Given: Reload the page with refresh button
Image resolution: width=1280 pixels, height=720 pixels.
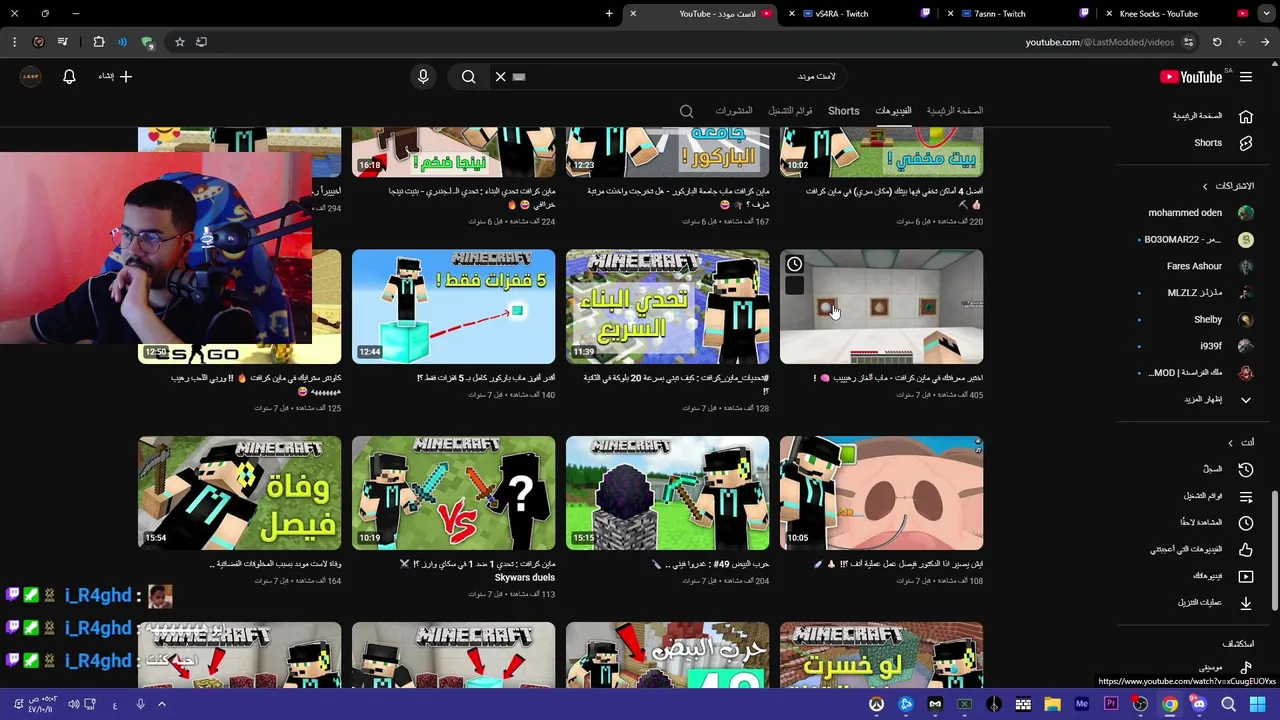Looking at the screenshot, I should coord(1217,42).
